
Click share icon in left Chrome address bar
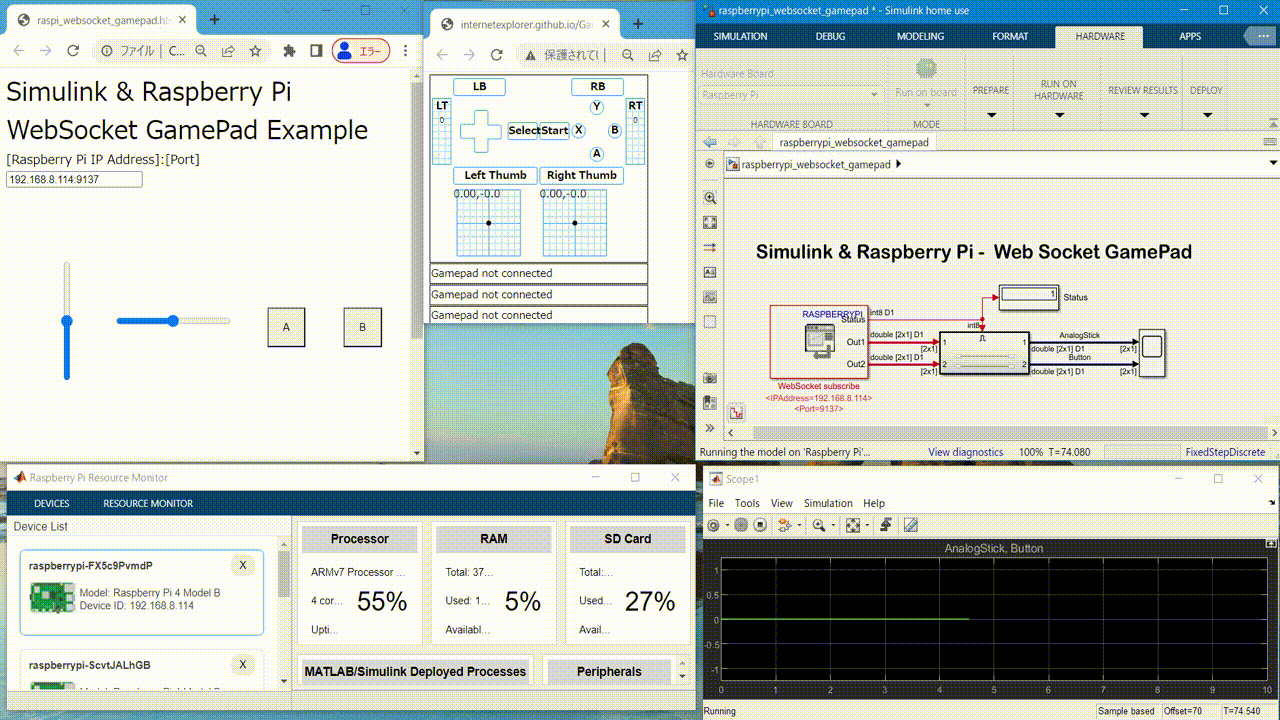tap(229, 51)
